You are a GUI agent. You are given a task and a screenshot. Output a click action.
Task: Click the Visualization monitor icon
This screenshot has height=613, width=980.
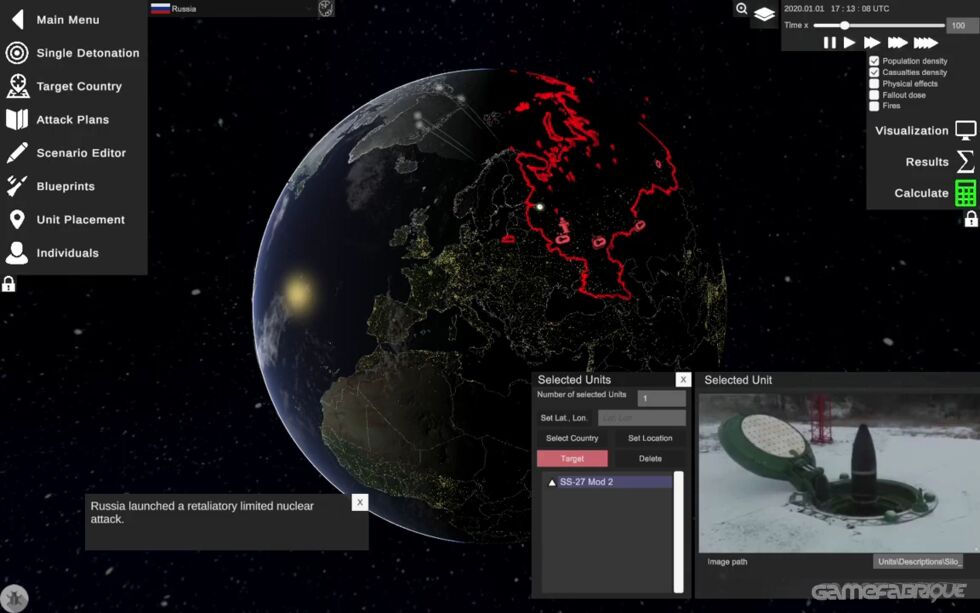click(966, 131)
